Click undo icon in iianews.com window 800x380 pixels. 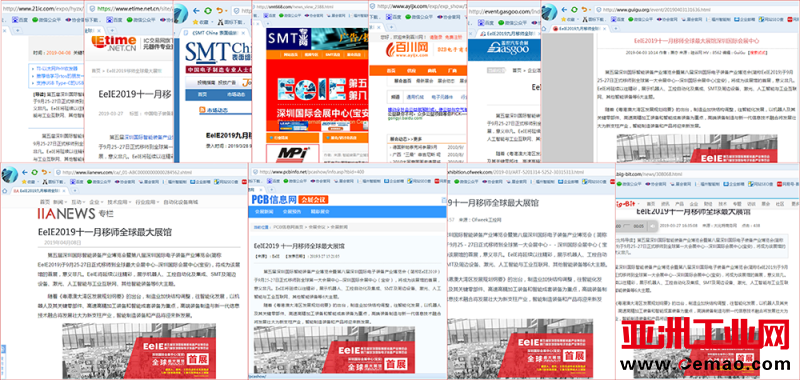(45, 172)
